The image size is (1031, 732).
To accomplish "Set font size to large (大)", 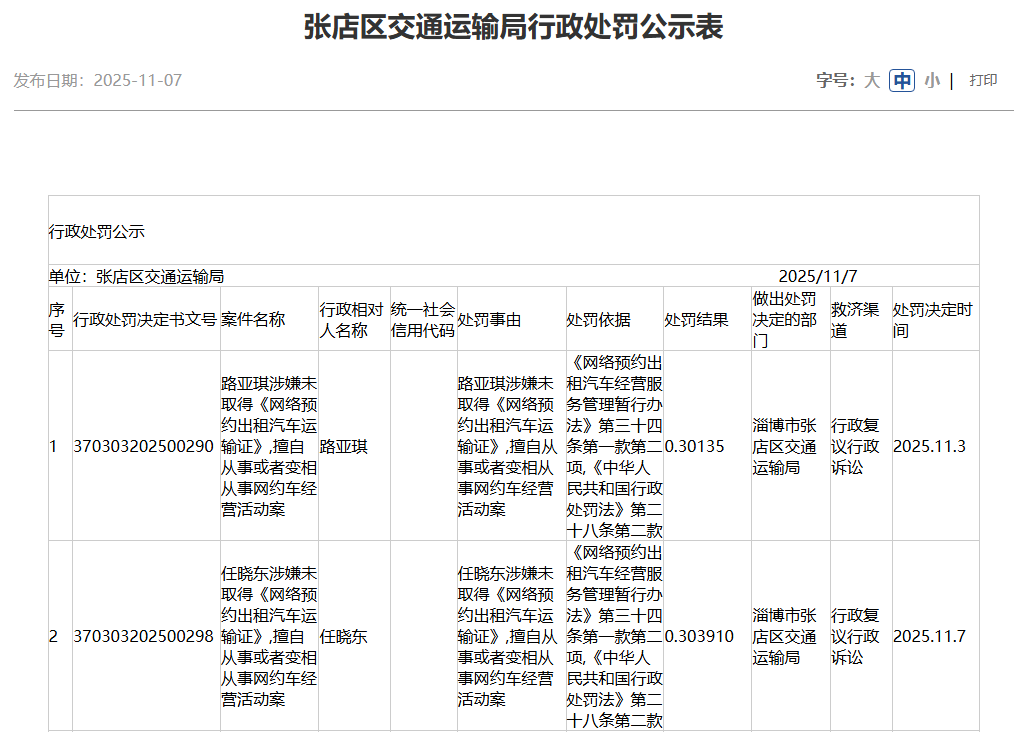I will click(x=872, y=81).
